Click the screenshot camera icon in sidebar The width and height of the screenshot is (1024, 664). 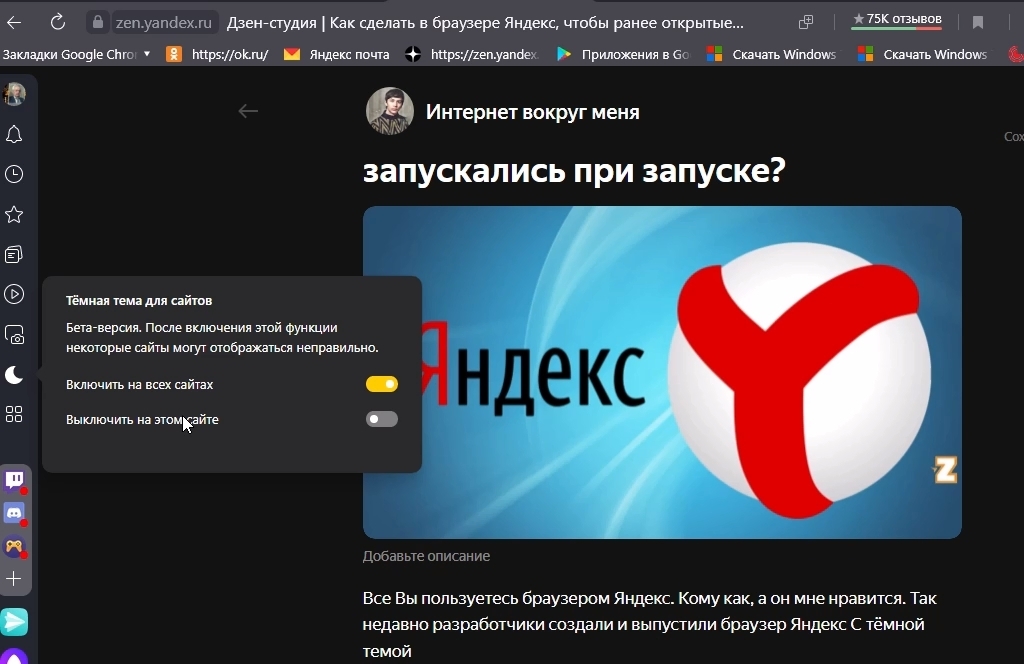(x=14, y=335)
